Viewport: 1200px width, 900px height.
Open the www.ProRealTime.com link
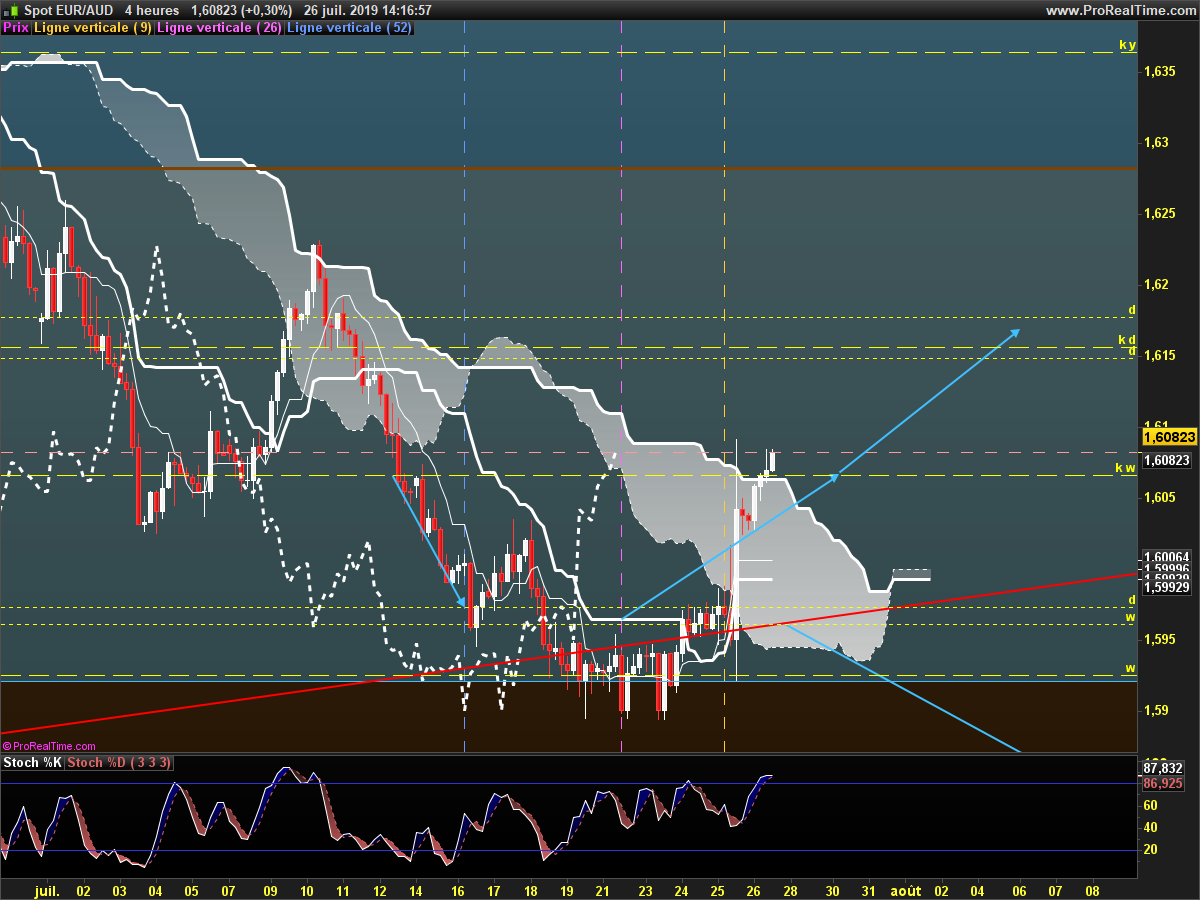pyautogui.click(x=1120, y=10)
